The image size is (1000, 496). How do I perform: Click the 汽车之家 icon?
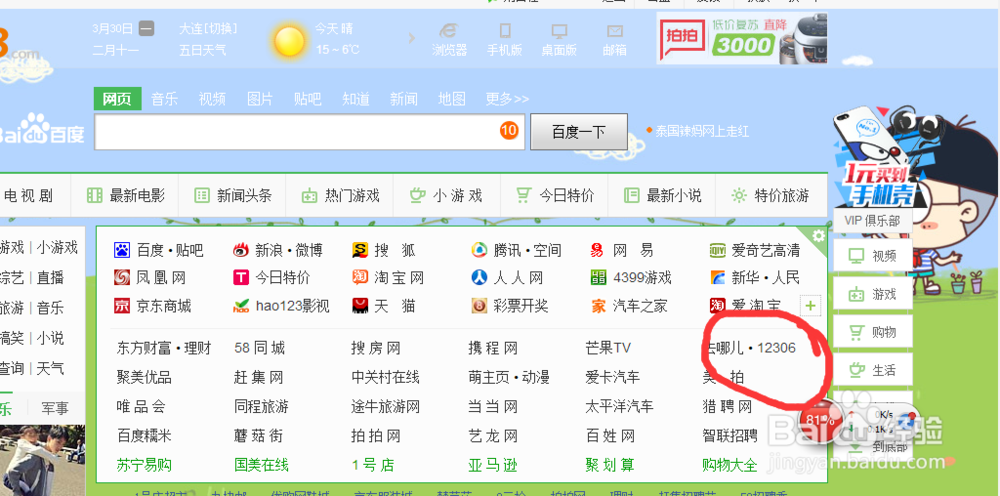(x=598, y=306)
